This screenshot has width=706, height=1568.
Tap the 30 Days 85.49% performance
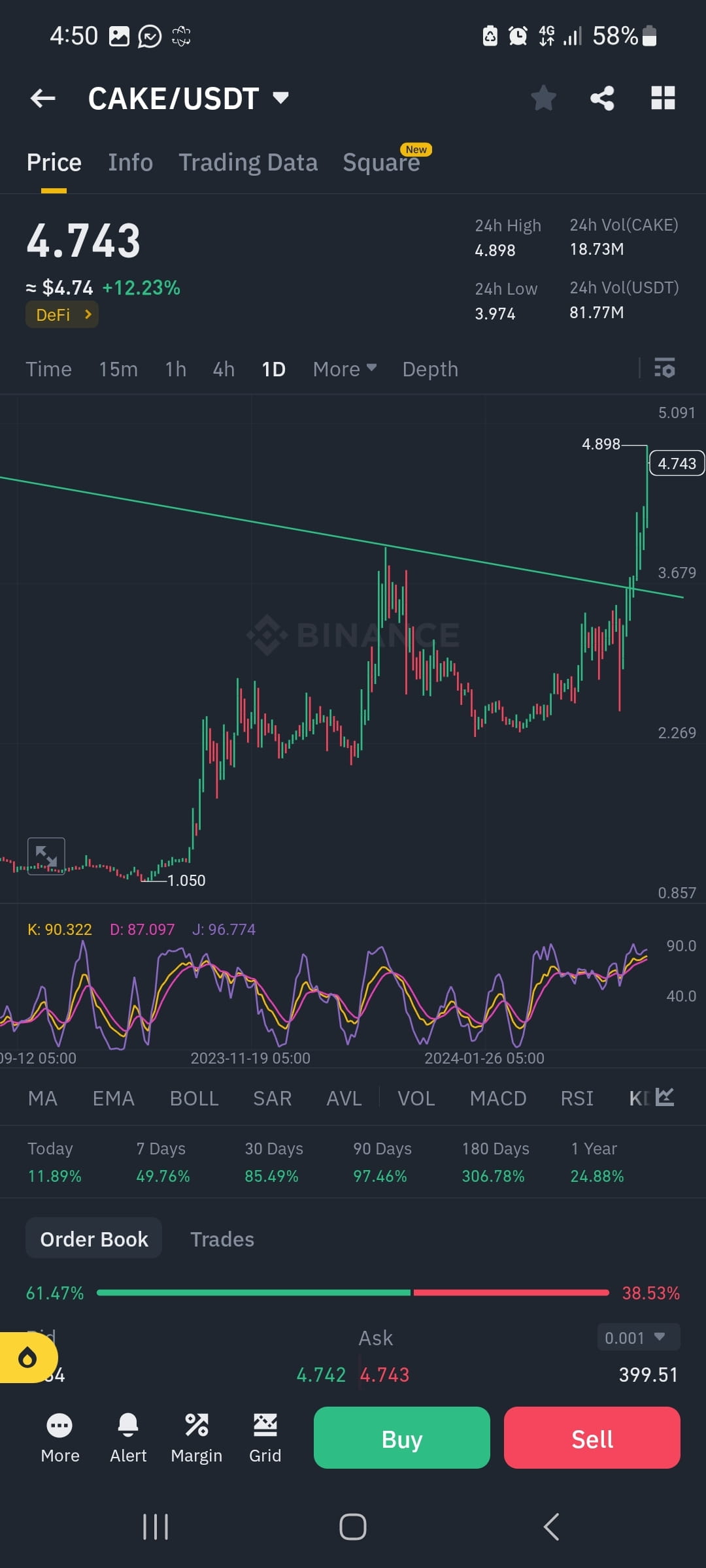click(x=273, y=1162)
